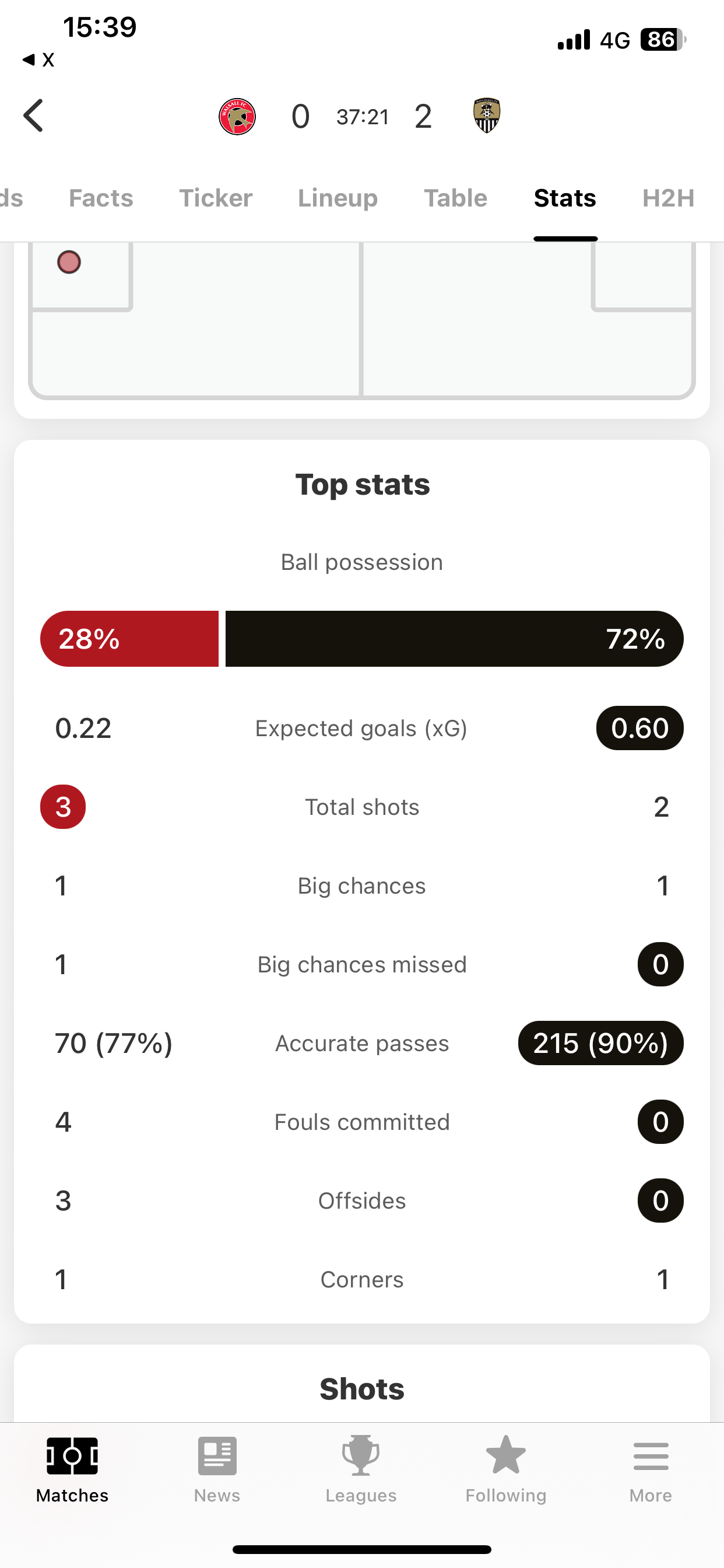Open the Leagues trophy icon

pyautogui.click(x=361, y=1455)
